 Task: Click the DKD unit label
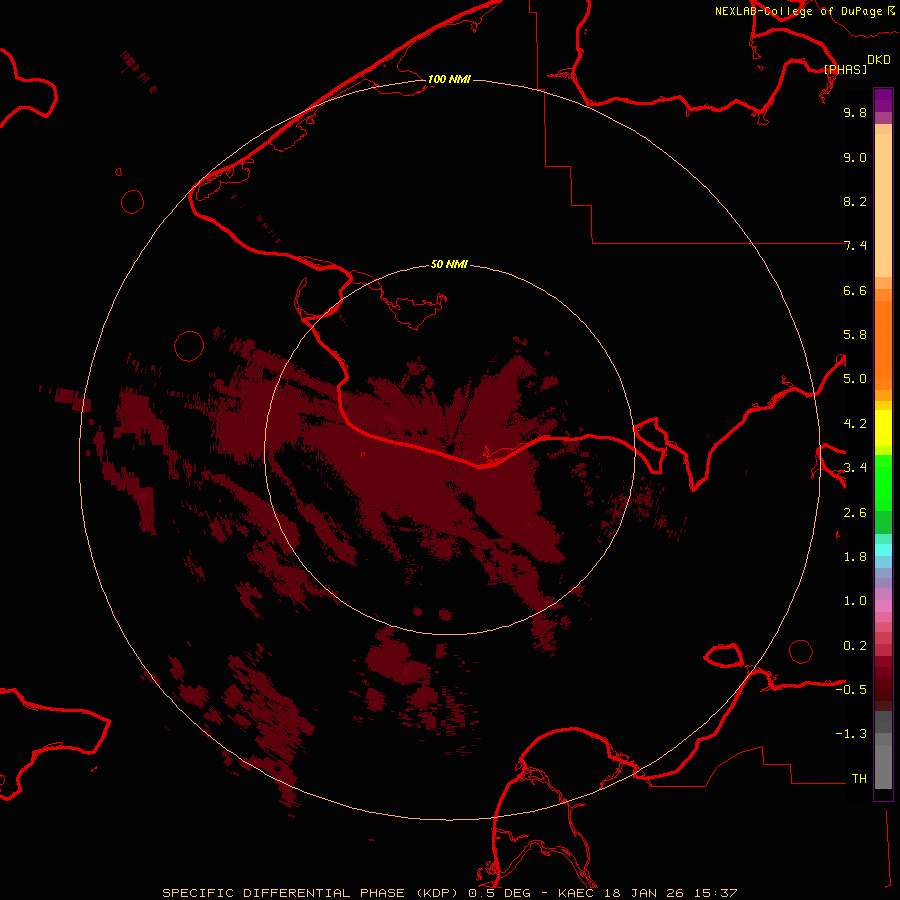tap(879, 60)
